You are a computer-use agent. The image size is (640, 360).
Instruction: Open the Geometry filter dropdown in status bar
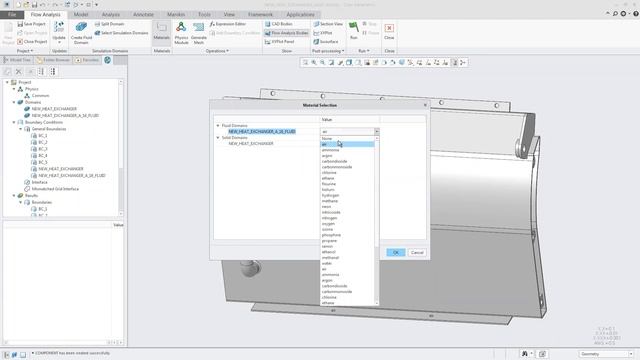pyautogui.click(x=631, y=354)
